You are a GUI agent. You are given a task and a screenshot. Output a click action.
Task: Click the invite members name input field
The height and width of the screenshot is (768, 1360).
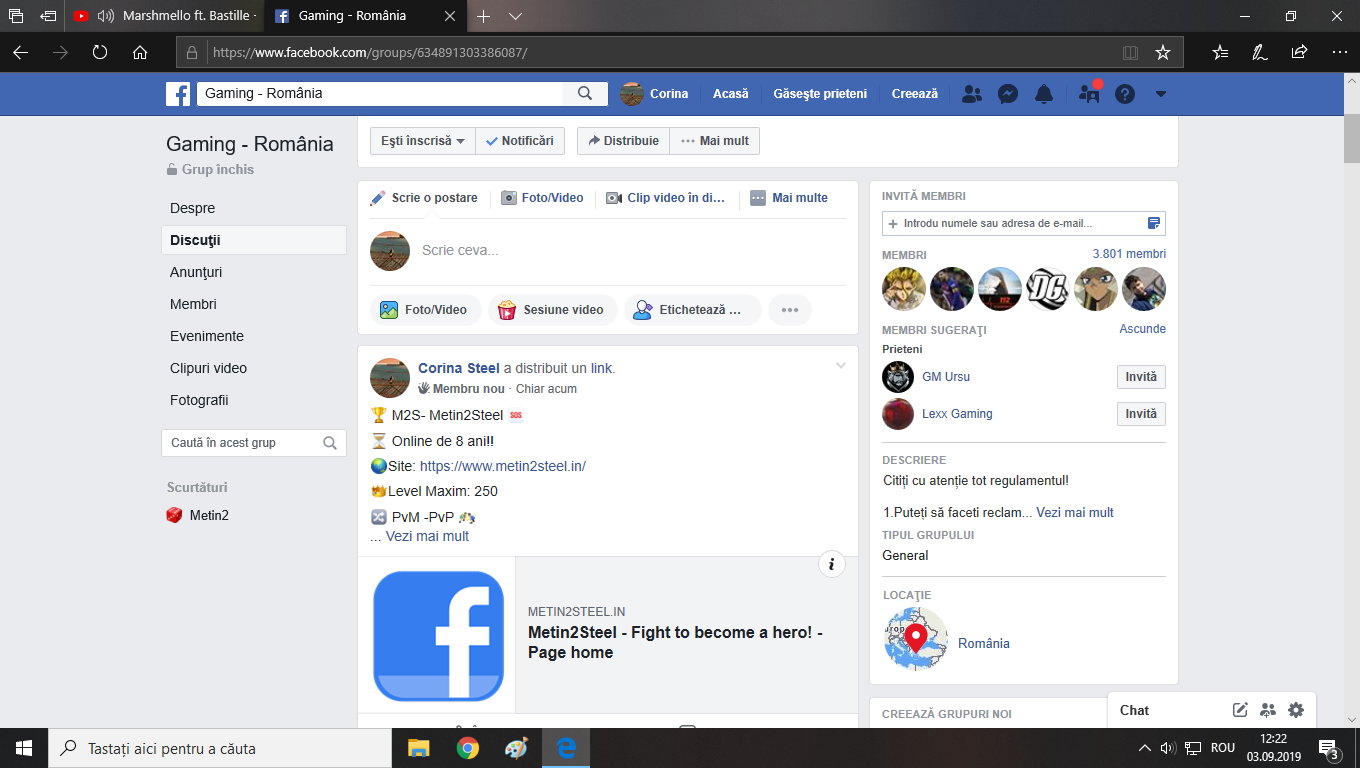(x=1023, y=223)
